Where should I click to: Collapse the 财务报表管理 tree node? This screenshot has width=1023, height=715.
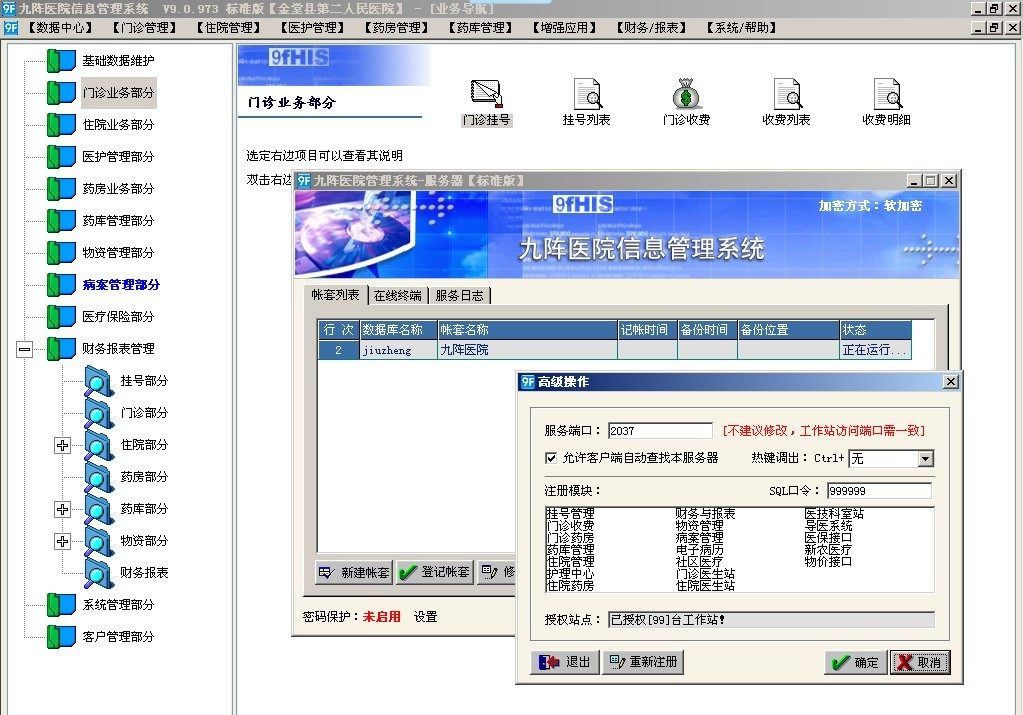tap(25, 349)
